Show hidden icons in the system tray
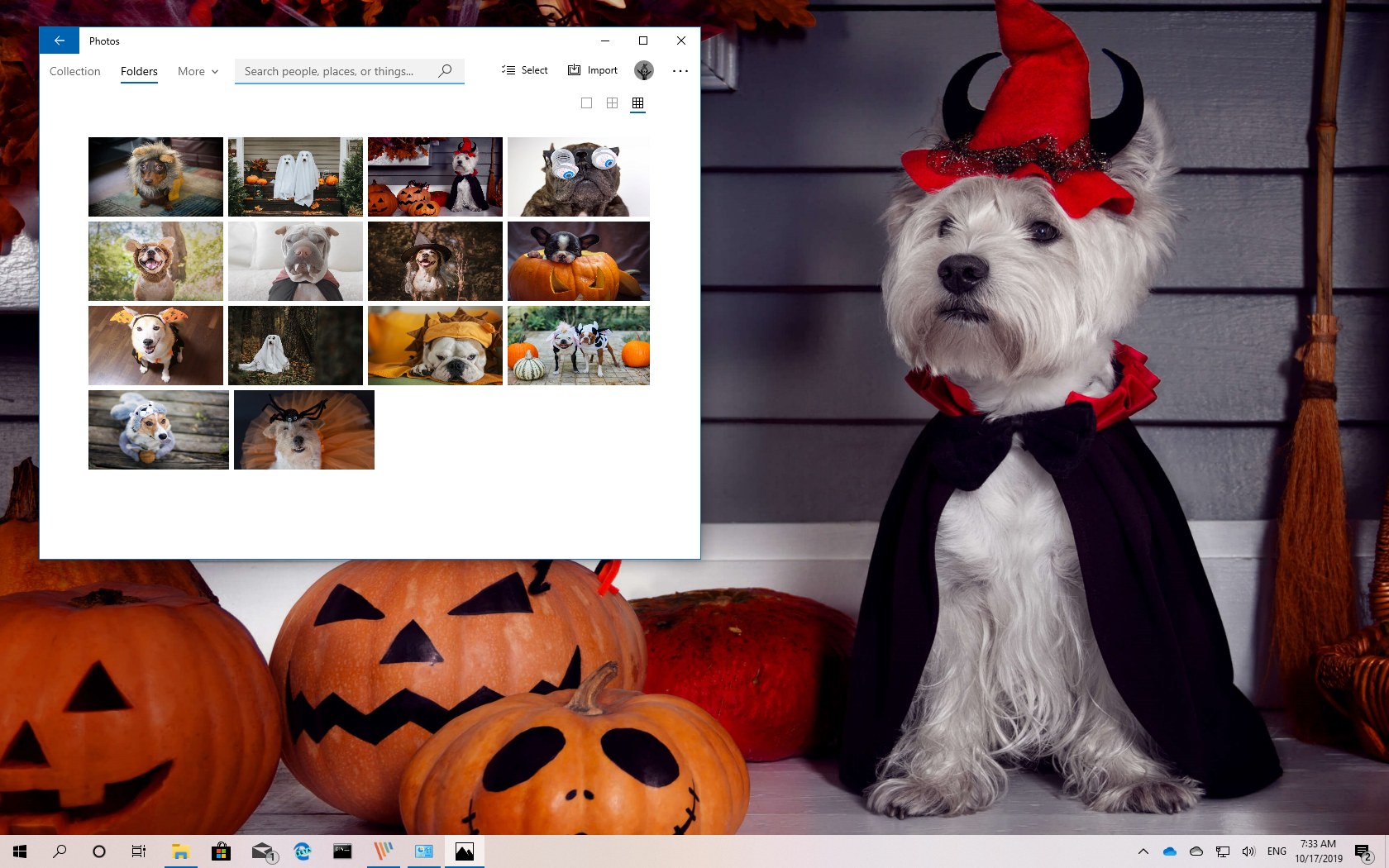Viewport: 1389px width, 868px height. [1143, 851]
